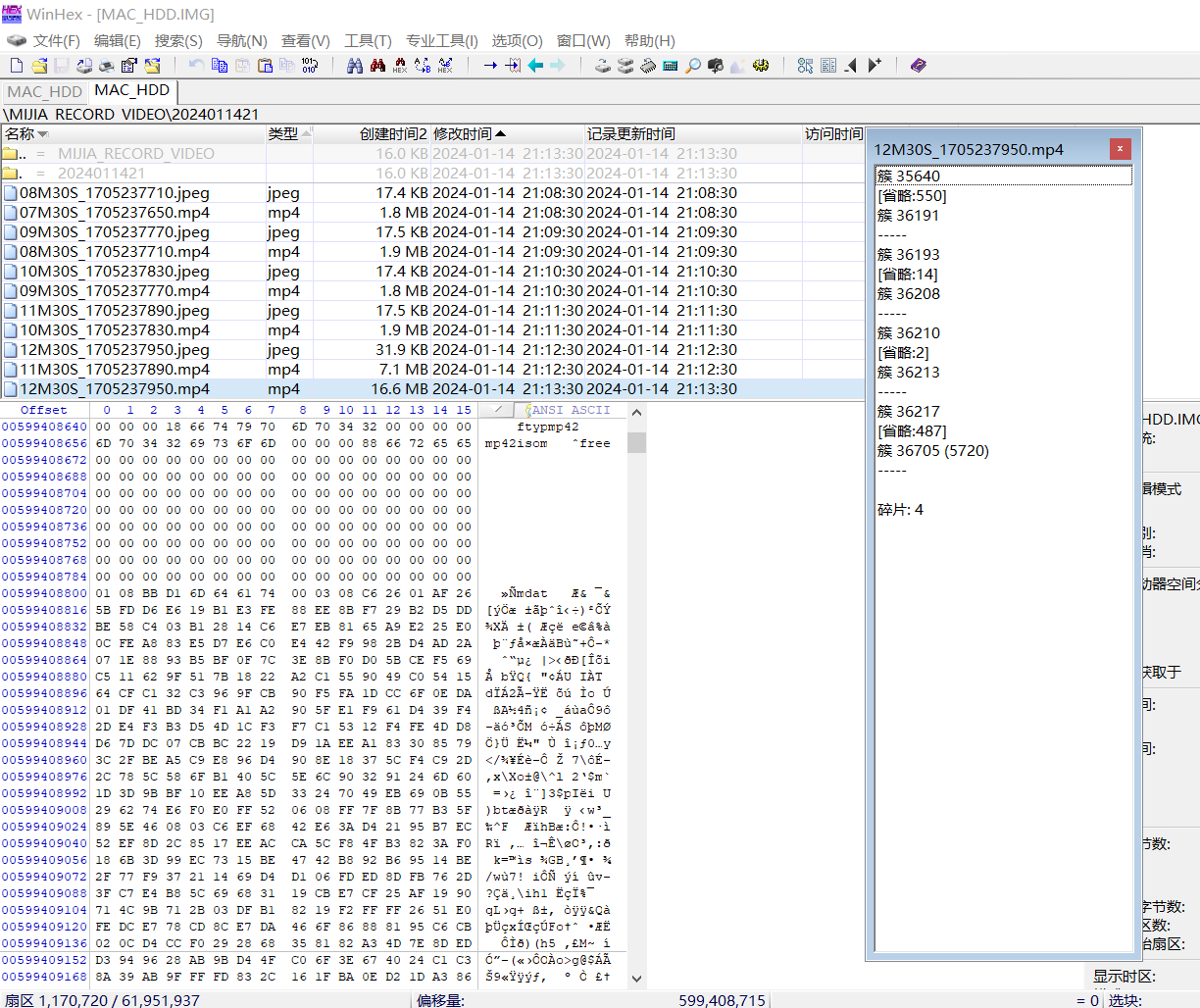Close the 12M30S_1705237950.mp4 cluster popup

pos(1121,149)
